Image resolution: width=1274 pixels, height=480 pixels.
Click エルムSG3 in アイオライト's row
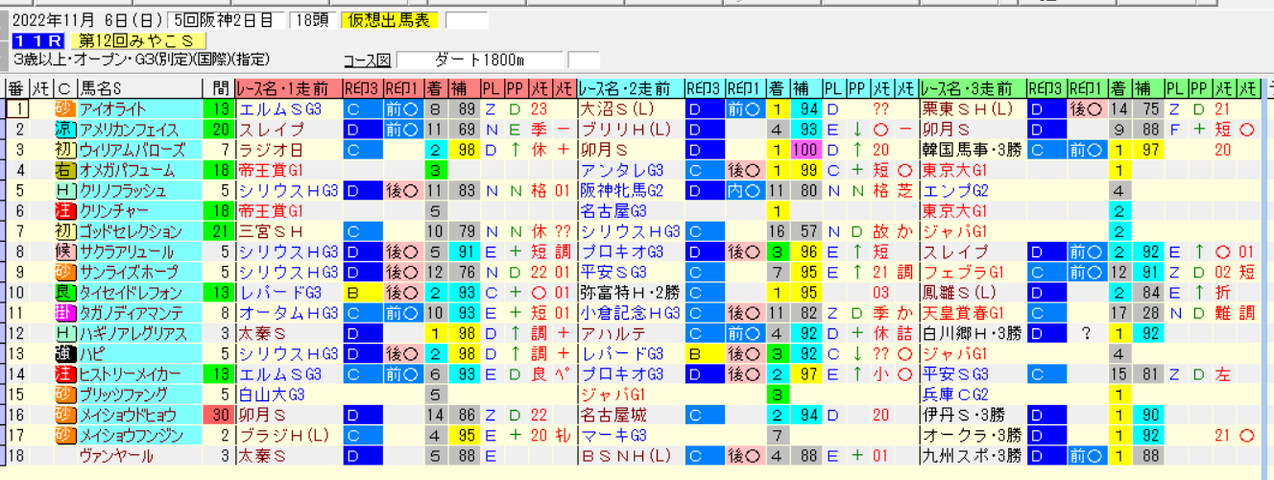tap(287, 109)
